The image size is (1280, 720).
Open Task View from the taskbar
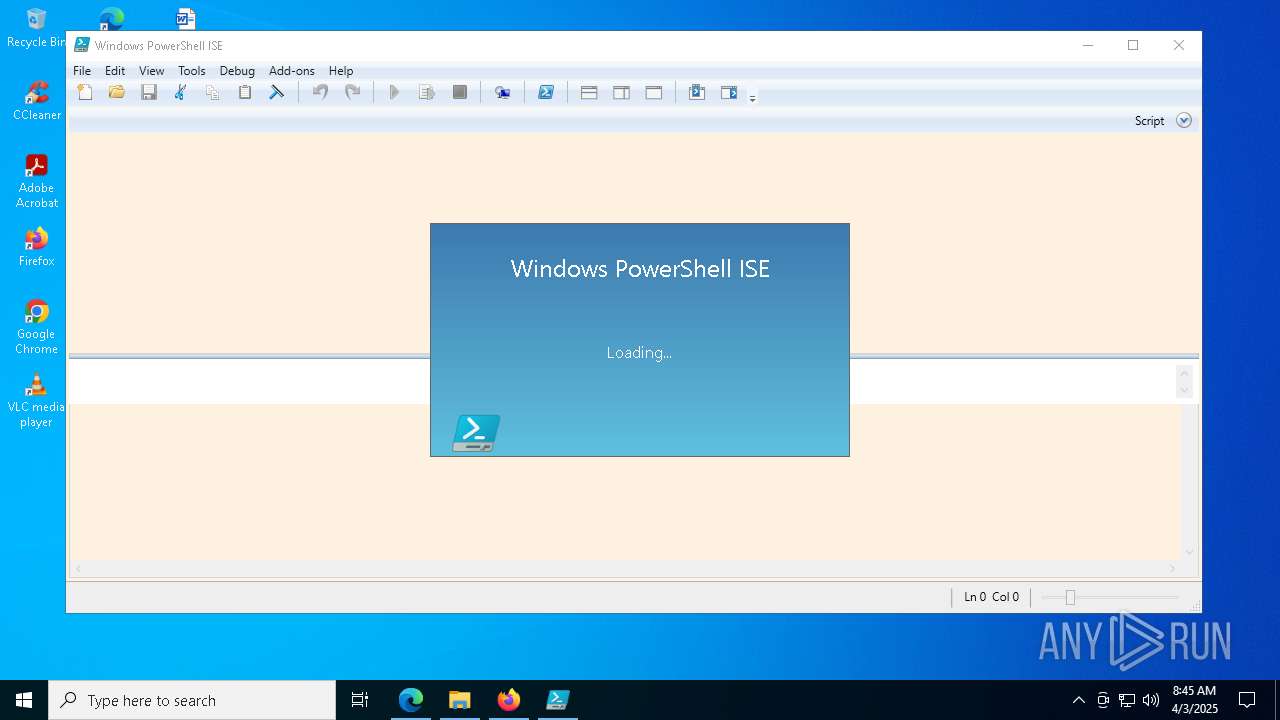pyautogui.click(x=360, y=700)
